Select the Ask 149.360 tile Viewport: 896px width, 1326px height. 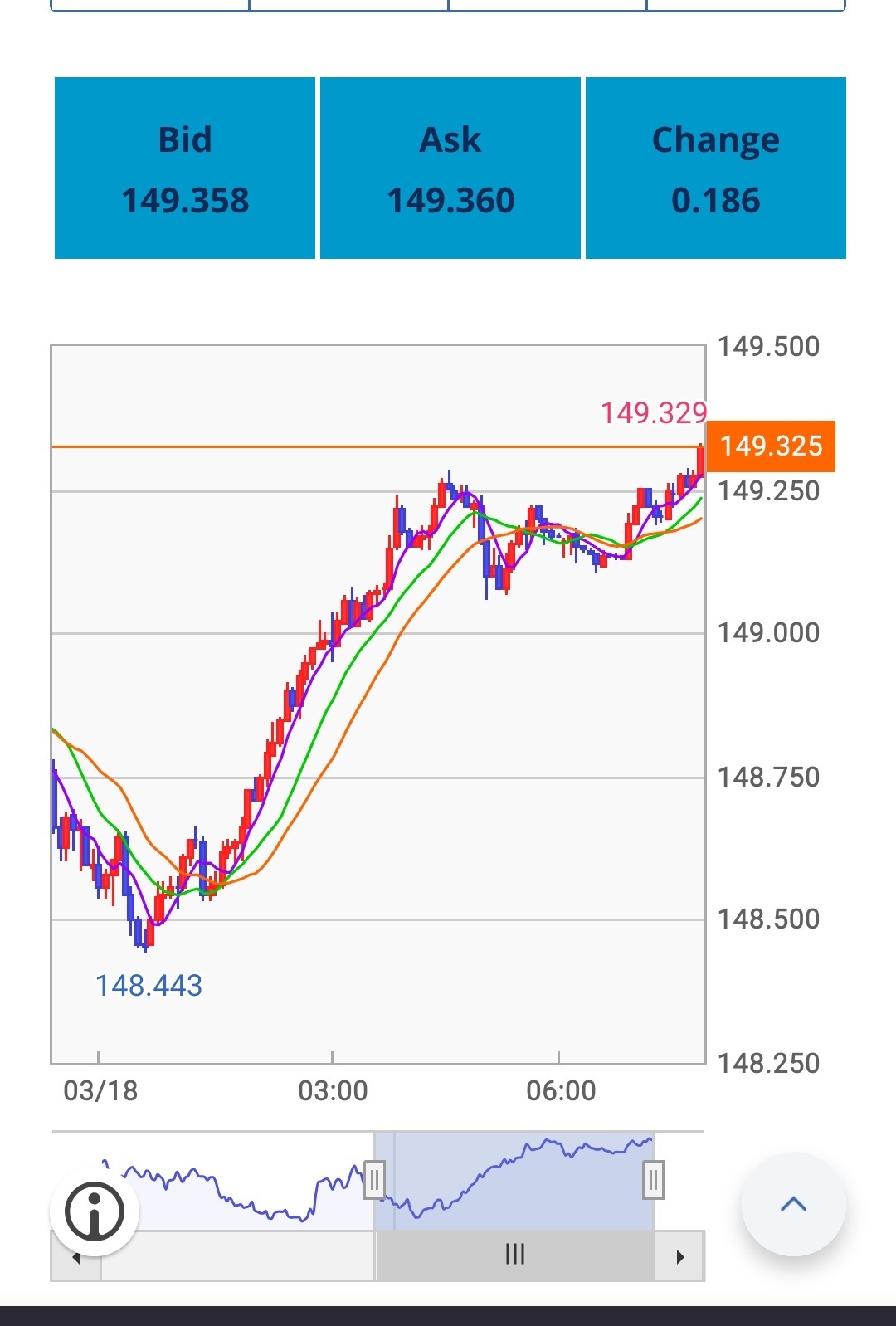450,168
